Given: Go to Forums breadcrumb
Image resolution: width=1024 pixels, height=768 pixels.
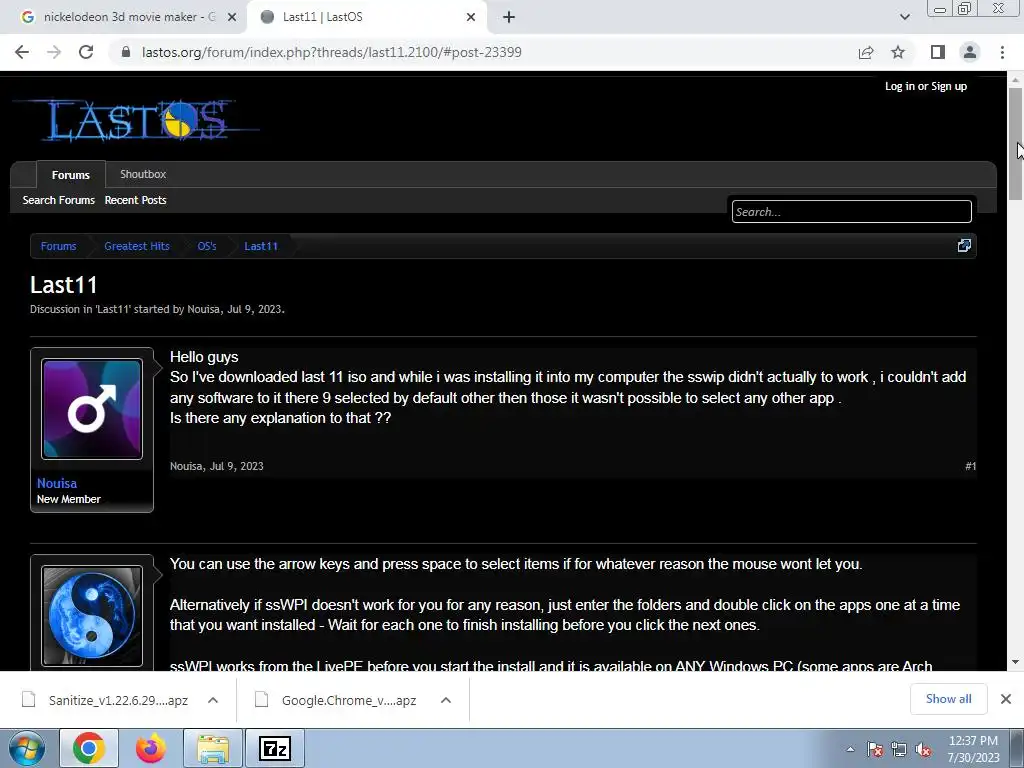Looking at the screenshot, I should point(58,246).
